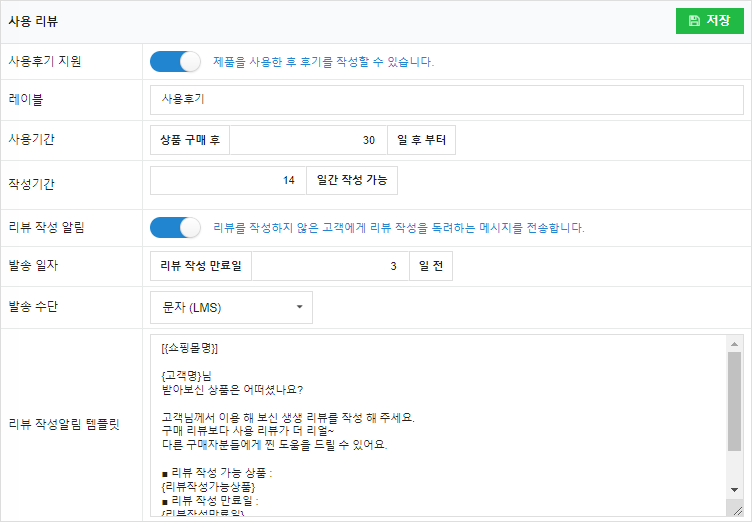Click the 발송 일자 field showing 3
Viewport: 752px width, 522px height.
331,266
